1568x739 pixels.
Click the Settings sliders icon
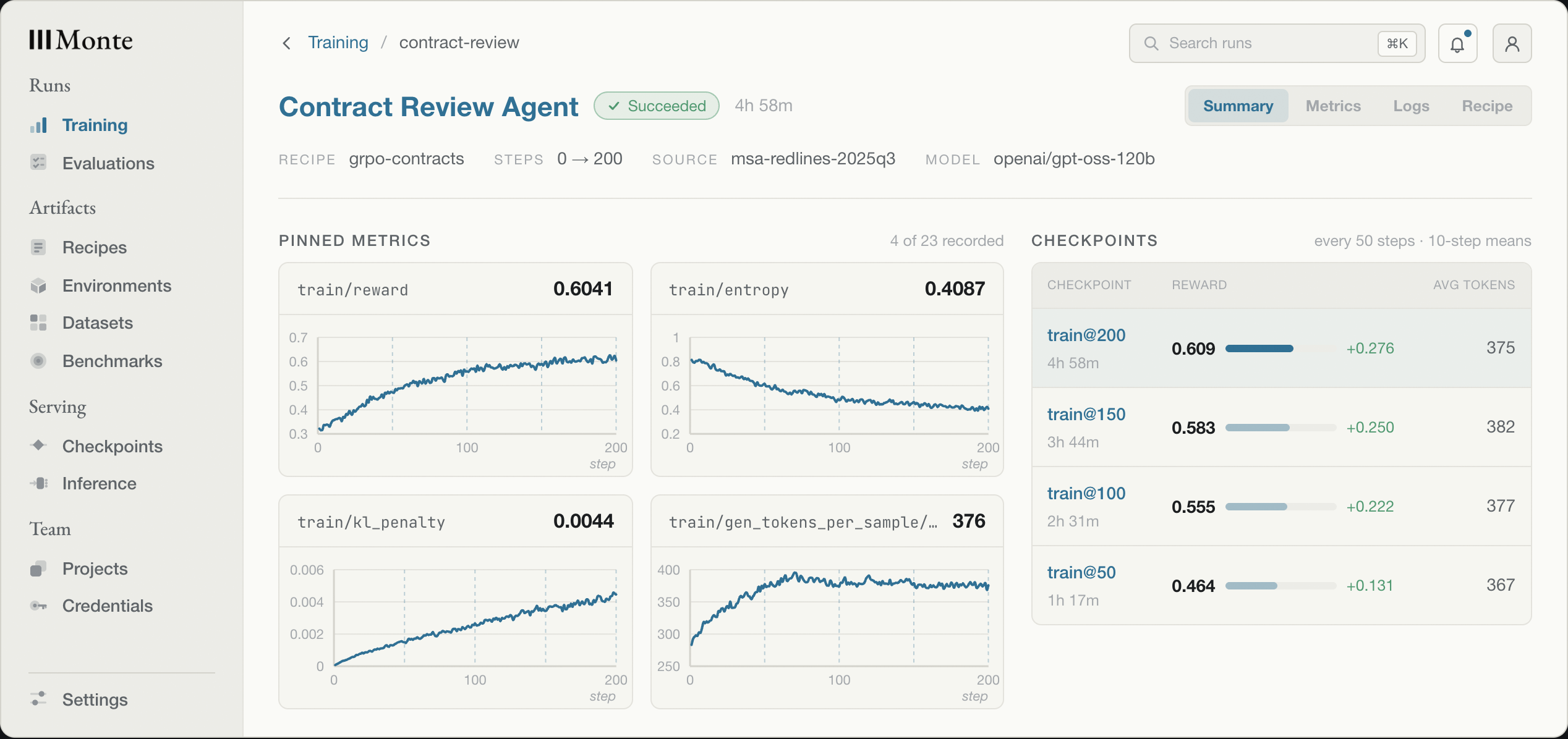[38, 699]
